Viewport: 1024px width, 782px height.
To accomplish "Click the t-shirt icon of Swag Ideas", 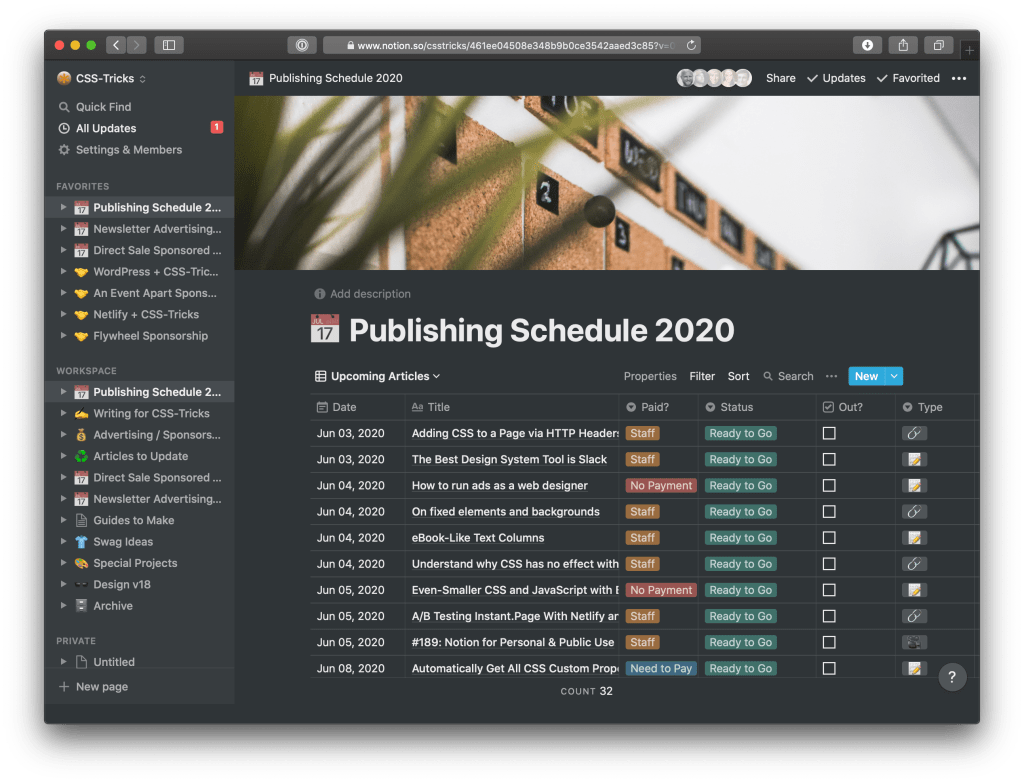I will click(81, 542).
